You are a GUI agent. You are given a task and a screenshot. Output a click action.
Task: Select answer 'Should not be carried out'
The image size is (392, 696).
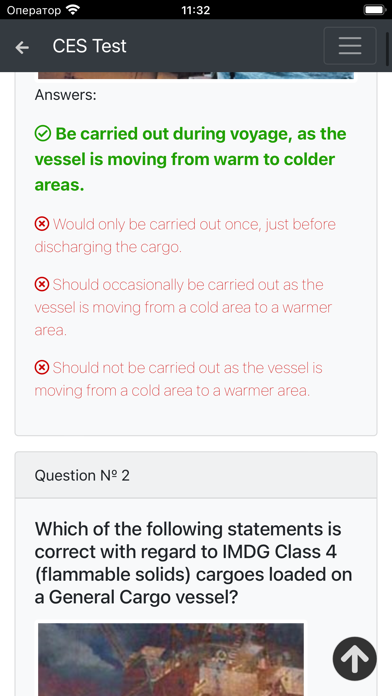(x=178, y=379)
